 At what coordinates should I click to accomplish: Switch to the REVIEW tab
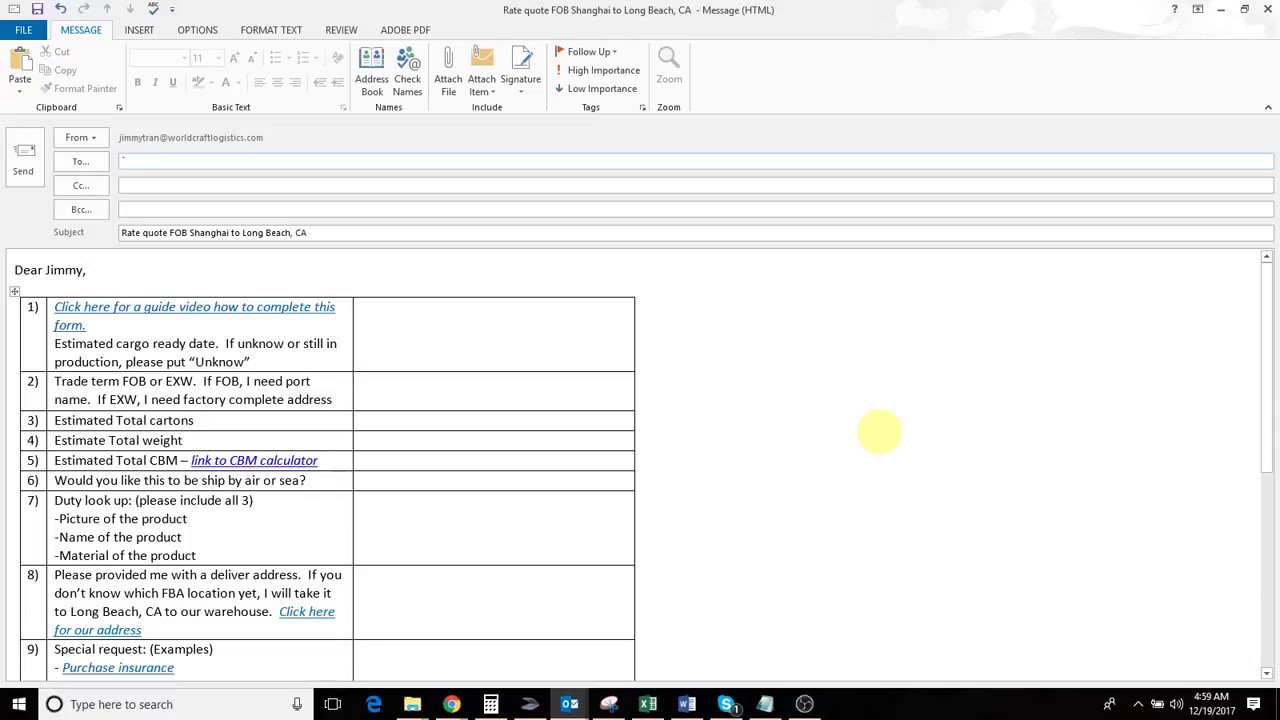pos(341,30)
